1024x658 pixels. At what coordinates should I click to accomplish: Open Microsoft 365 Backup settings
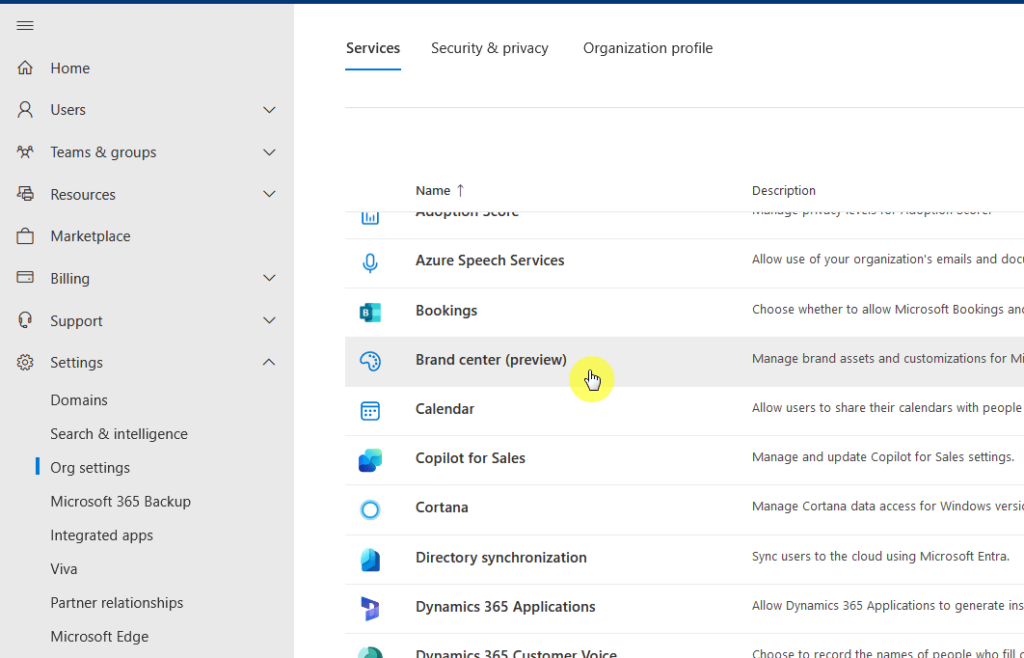pyautogui.click(x=121, y=501)
